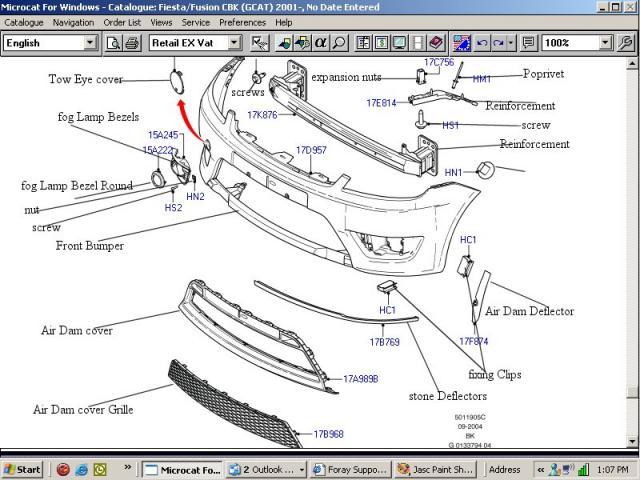Screen dimensions: 640x480
Task: Click the dollar price sheet icon
Action: pyautogui.click(x=381, y=43)
